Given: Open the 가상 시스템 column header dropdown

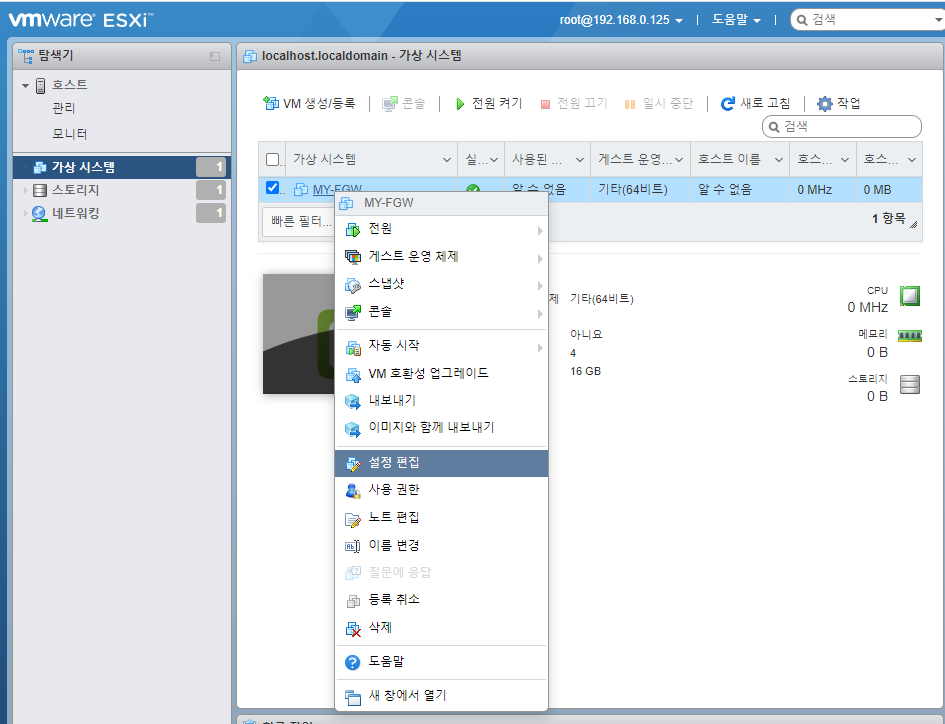Looking at the screenshot, I should pos(447,160).
